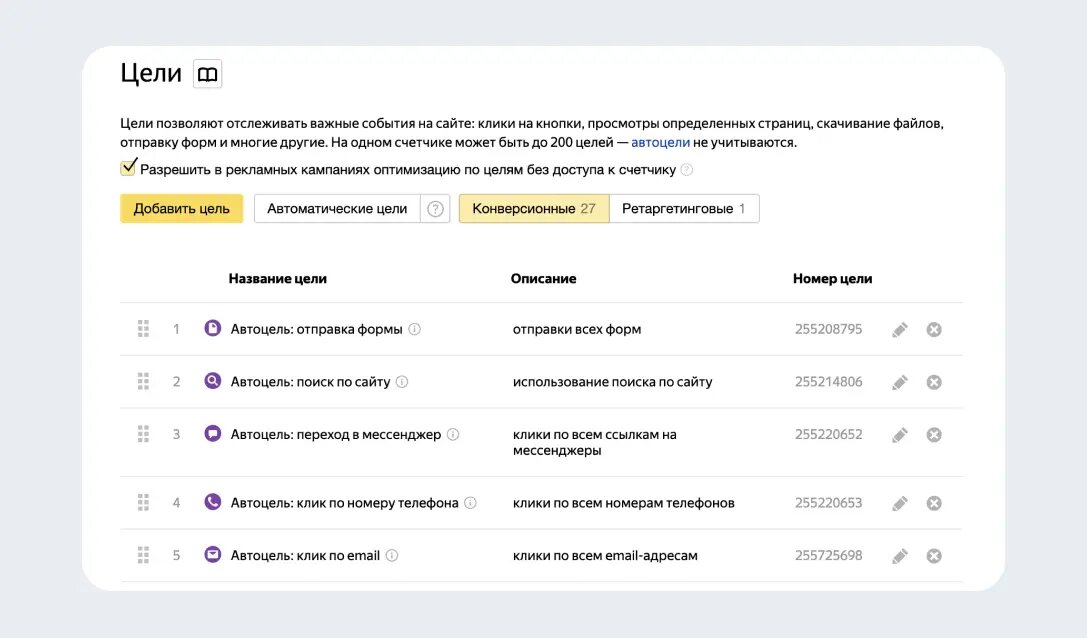1087x638 pixels.
Task: Show info for клик по номеру телефона
Action: (x=471, y=503)
